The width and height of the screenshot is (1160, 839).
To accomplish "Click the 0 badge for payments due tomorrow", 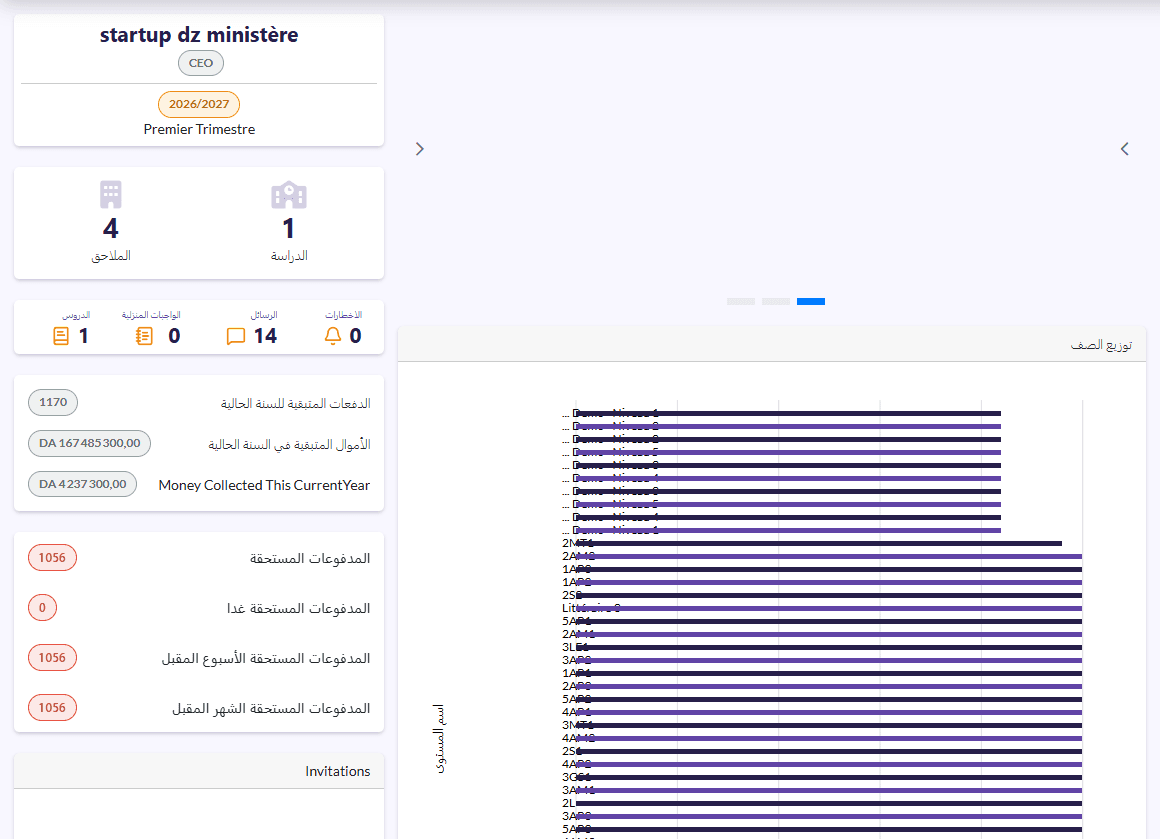I will click(42, 608).
